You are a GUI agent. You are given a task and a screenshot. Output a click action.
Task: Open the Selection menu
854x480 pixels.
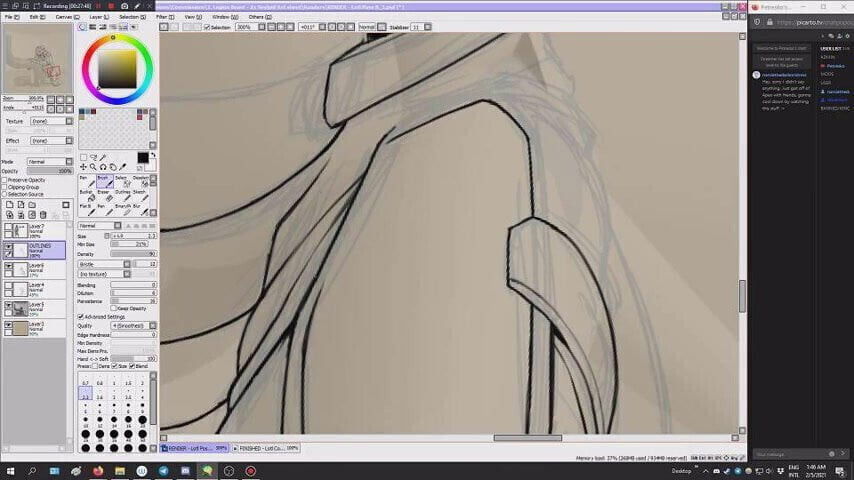click(132, 17)
